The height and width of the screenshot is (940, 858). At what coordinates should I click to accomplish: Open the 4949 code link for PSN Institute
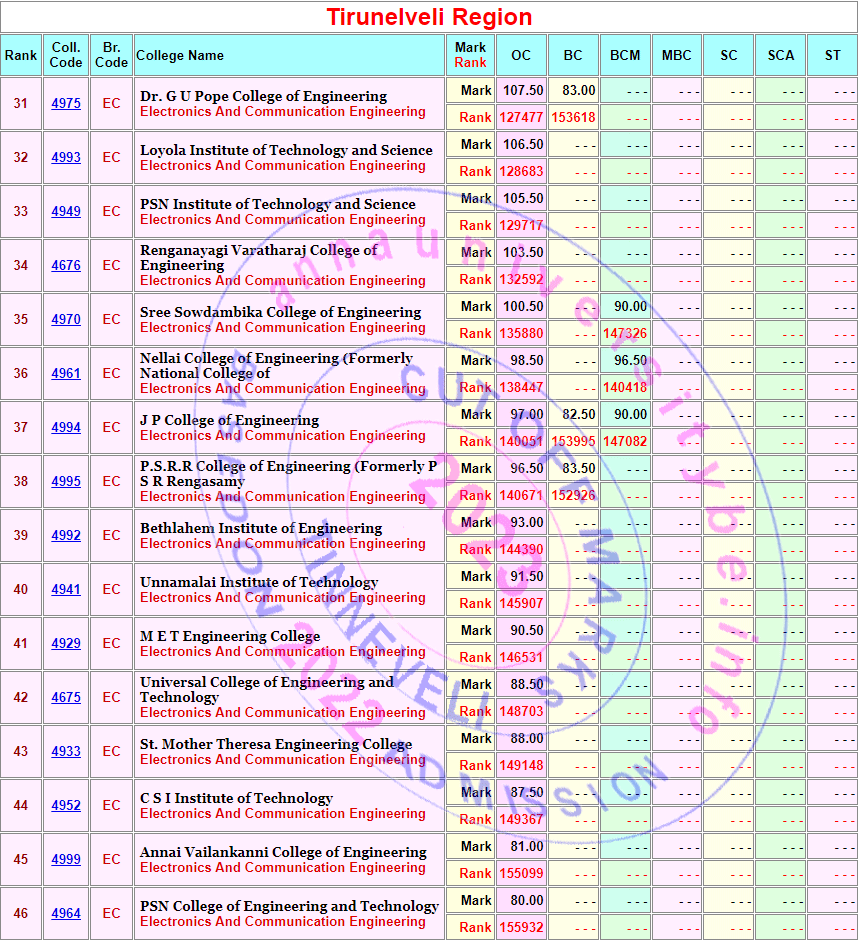(x=66, y=212)
